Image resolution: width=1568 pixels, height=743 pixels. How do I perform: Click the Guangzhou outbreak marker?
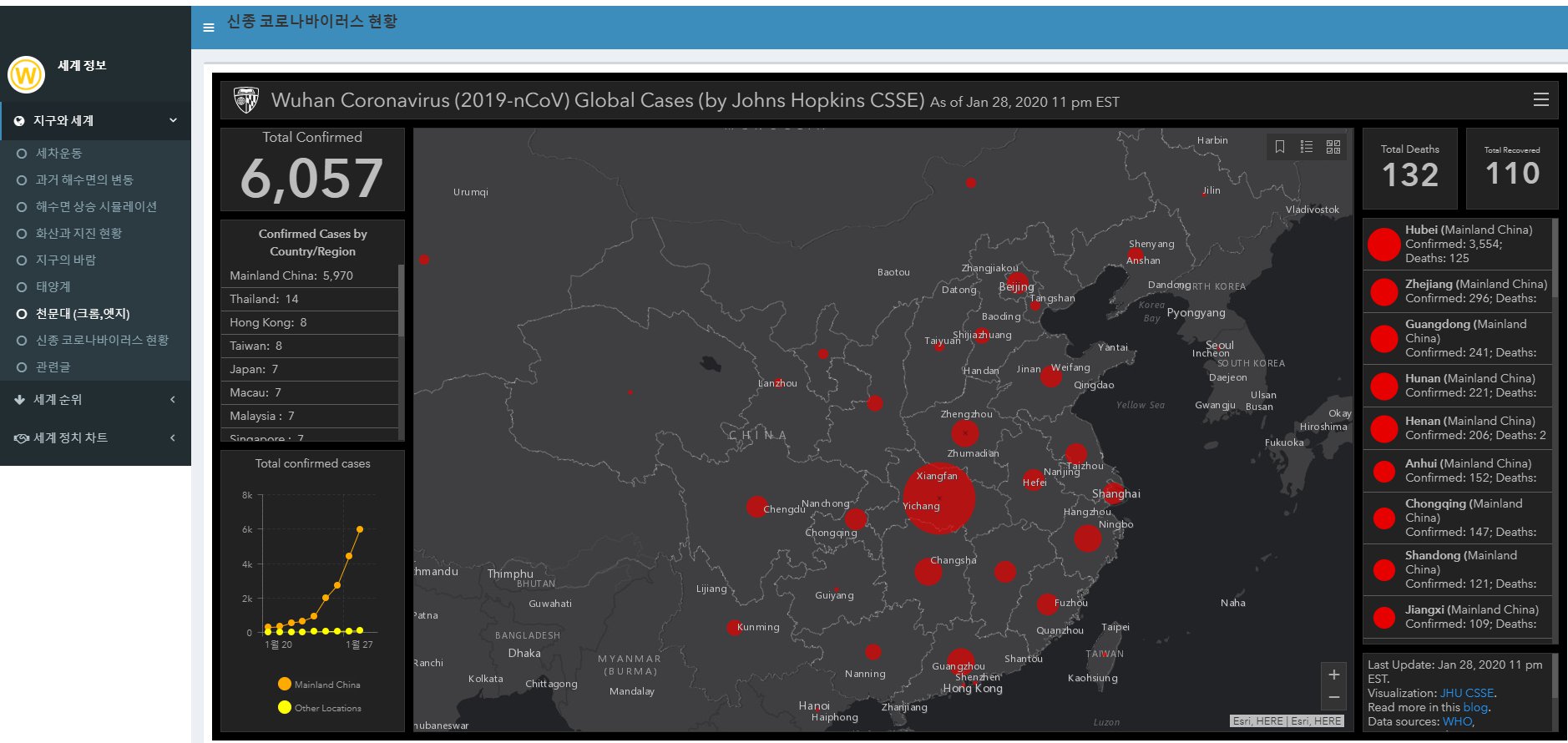(960, 663)
